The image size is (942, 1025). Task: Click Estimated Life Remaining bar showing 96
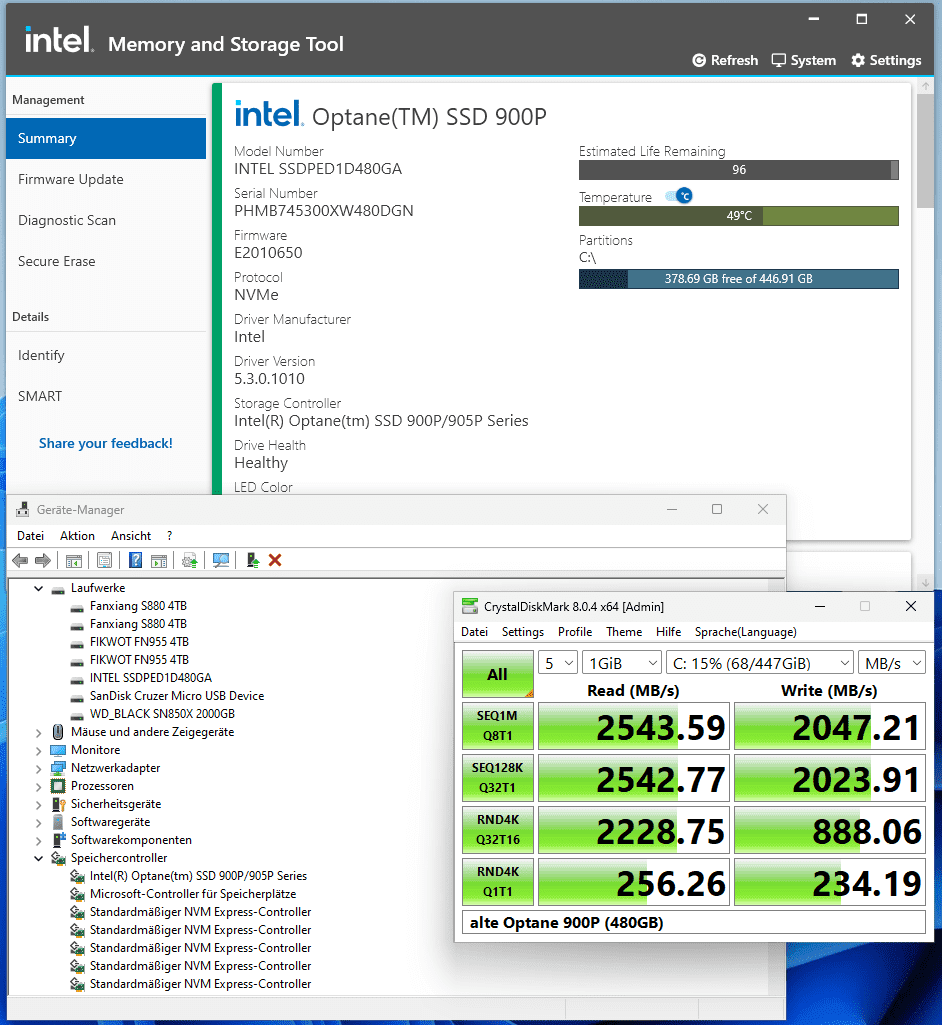[x=739, y=170]
